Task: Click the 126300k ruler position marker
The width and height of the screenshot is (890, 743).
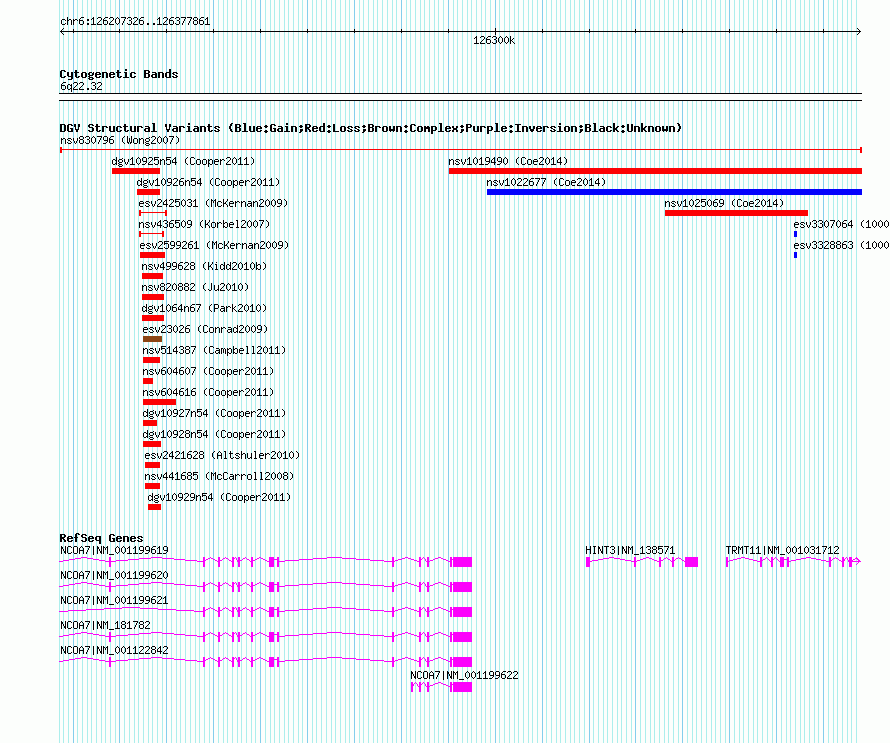Action: 494,41
